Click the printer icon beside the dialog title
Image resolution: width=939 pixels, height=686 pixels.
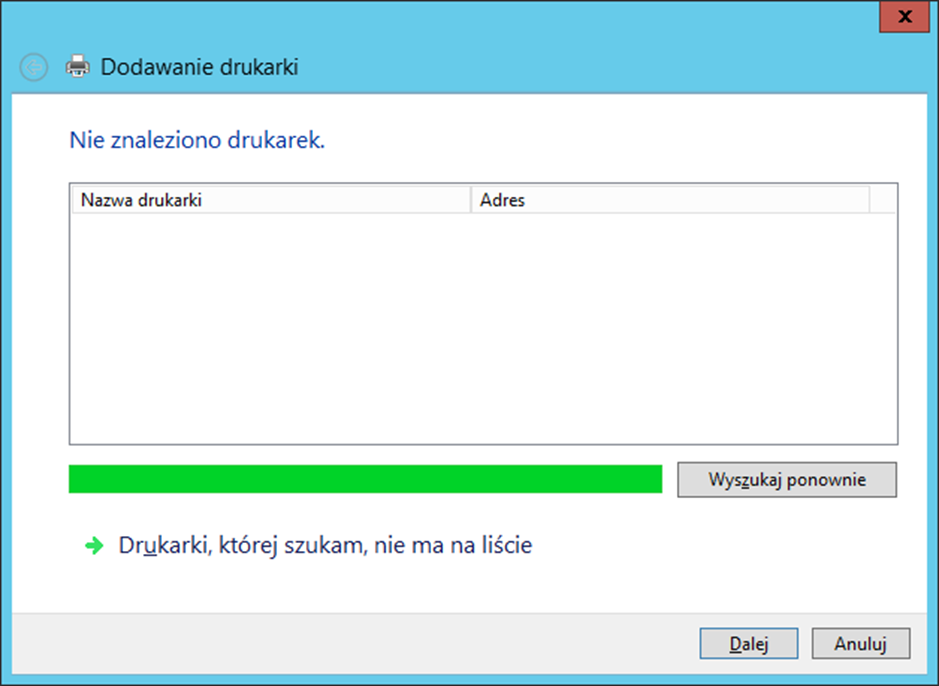pos(77,67)
